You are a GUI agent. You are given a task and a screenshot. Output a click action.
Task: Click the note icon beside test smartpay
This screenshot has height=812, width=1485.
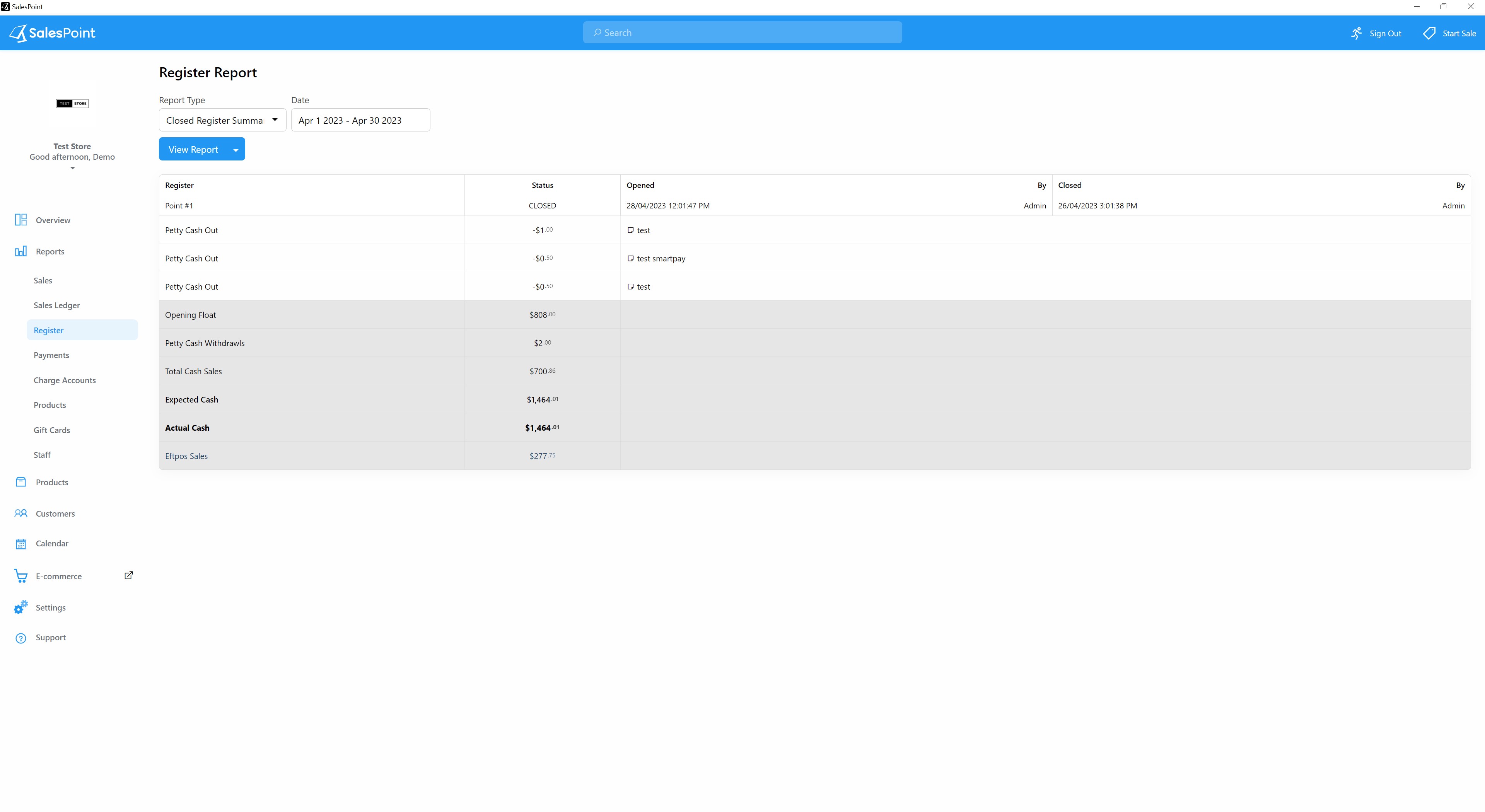(x=630, y=258)
